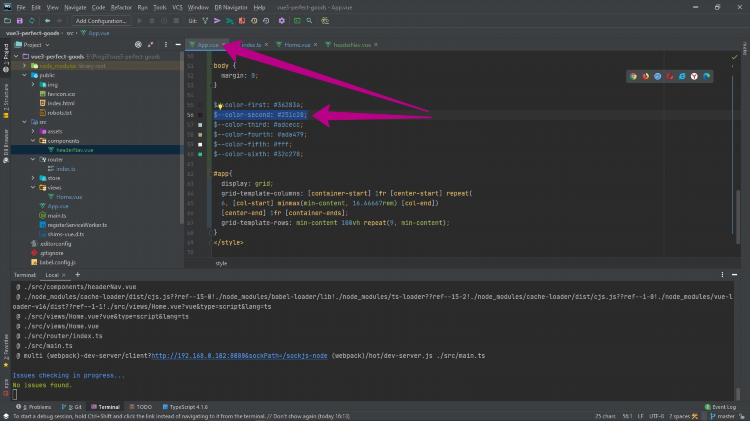Click 2 spaces indent setting
Screen dimensions: 750x421
pyautogui.click(x=679, y=416)
